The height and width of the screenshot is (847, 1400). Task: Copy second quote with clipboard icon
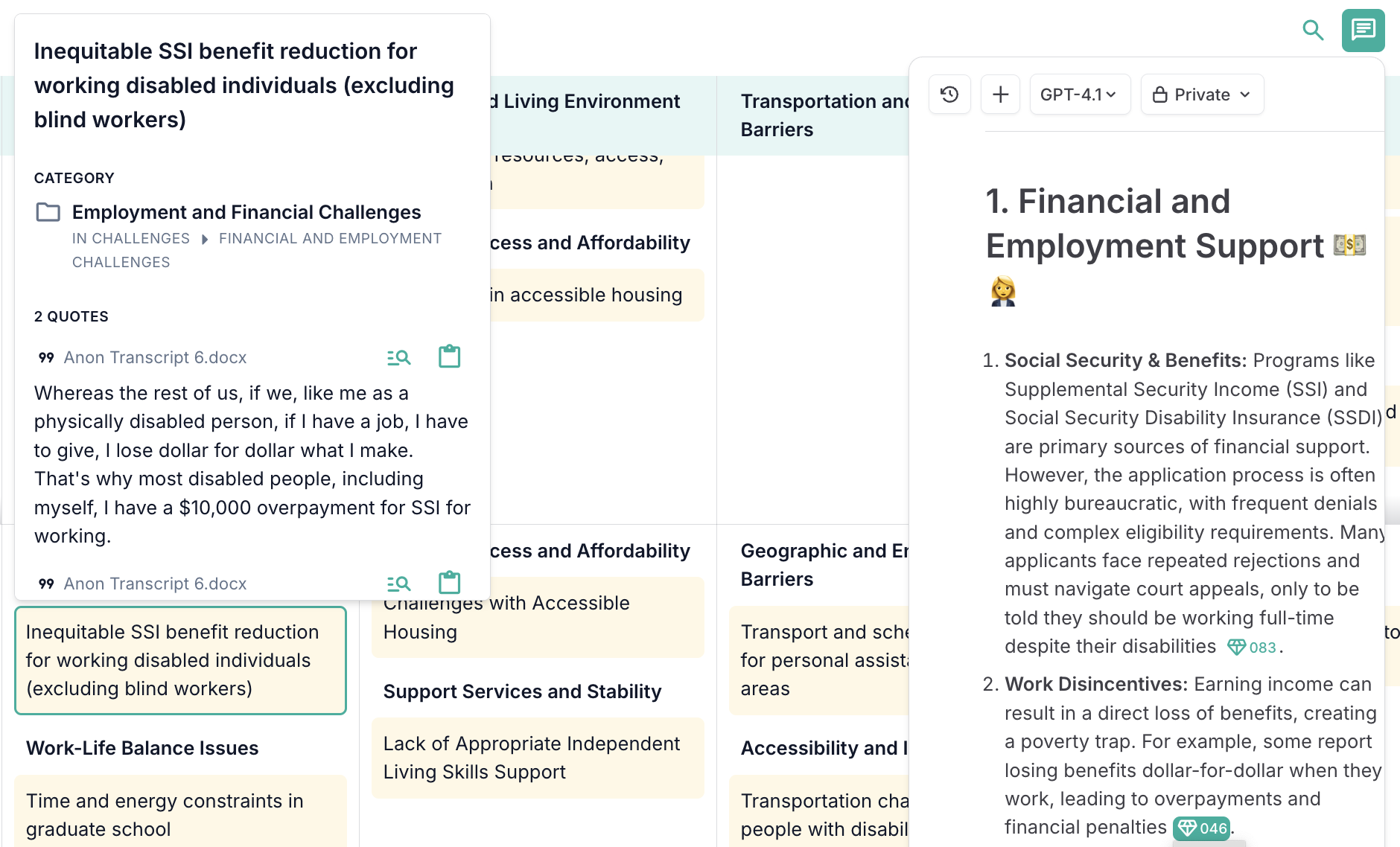(449, 583)
